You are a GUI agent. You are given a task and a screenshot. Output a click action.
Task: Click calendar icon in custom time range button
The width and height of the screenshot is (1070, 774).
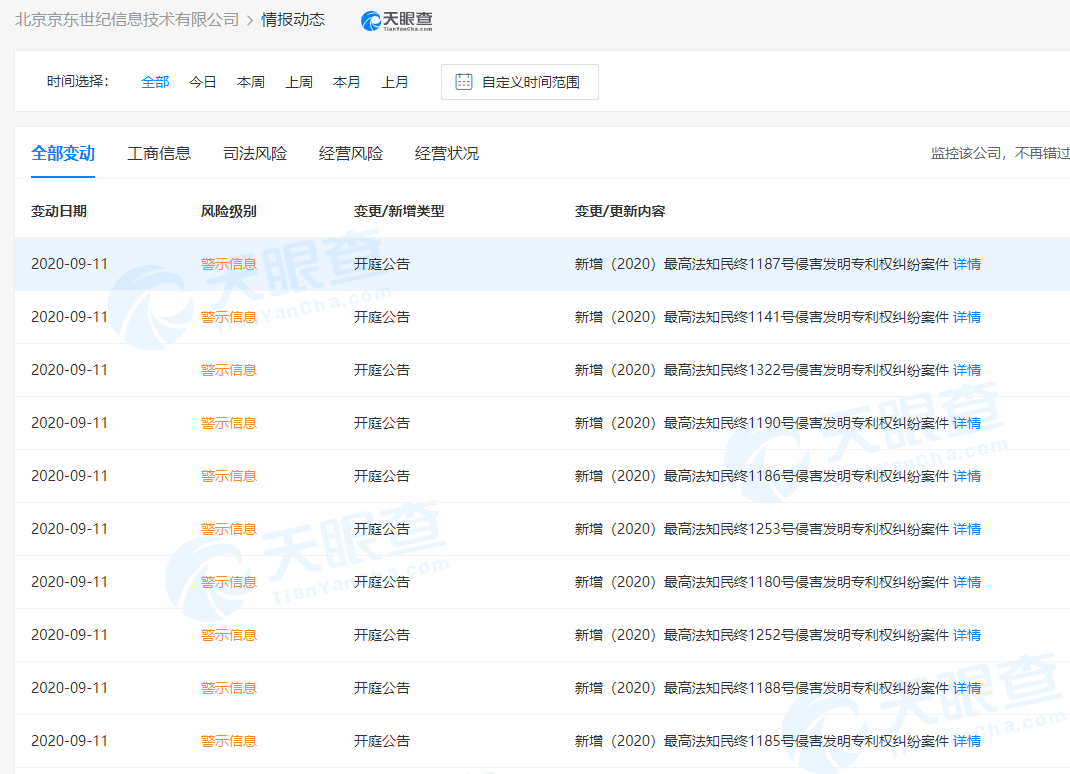[x=463, y=82]
